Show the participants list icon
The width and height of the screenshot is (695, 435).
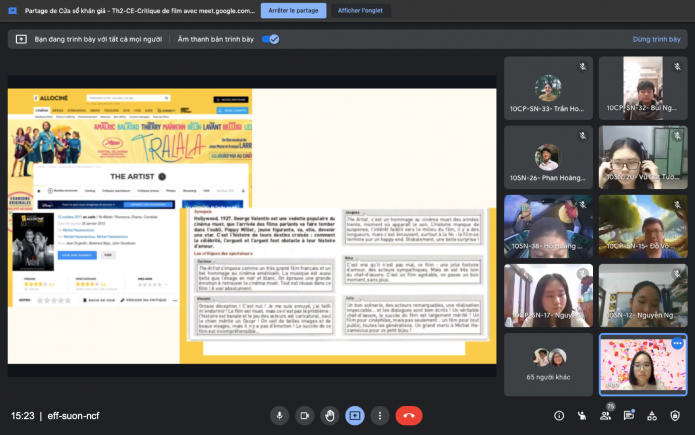pyautogui.click(x=605, y=415)
